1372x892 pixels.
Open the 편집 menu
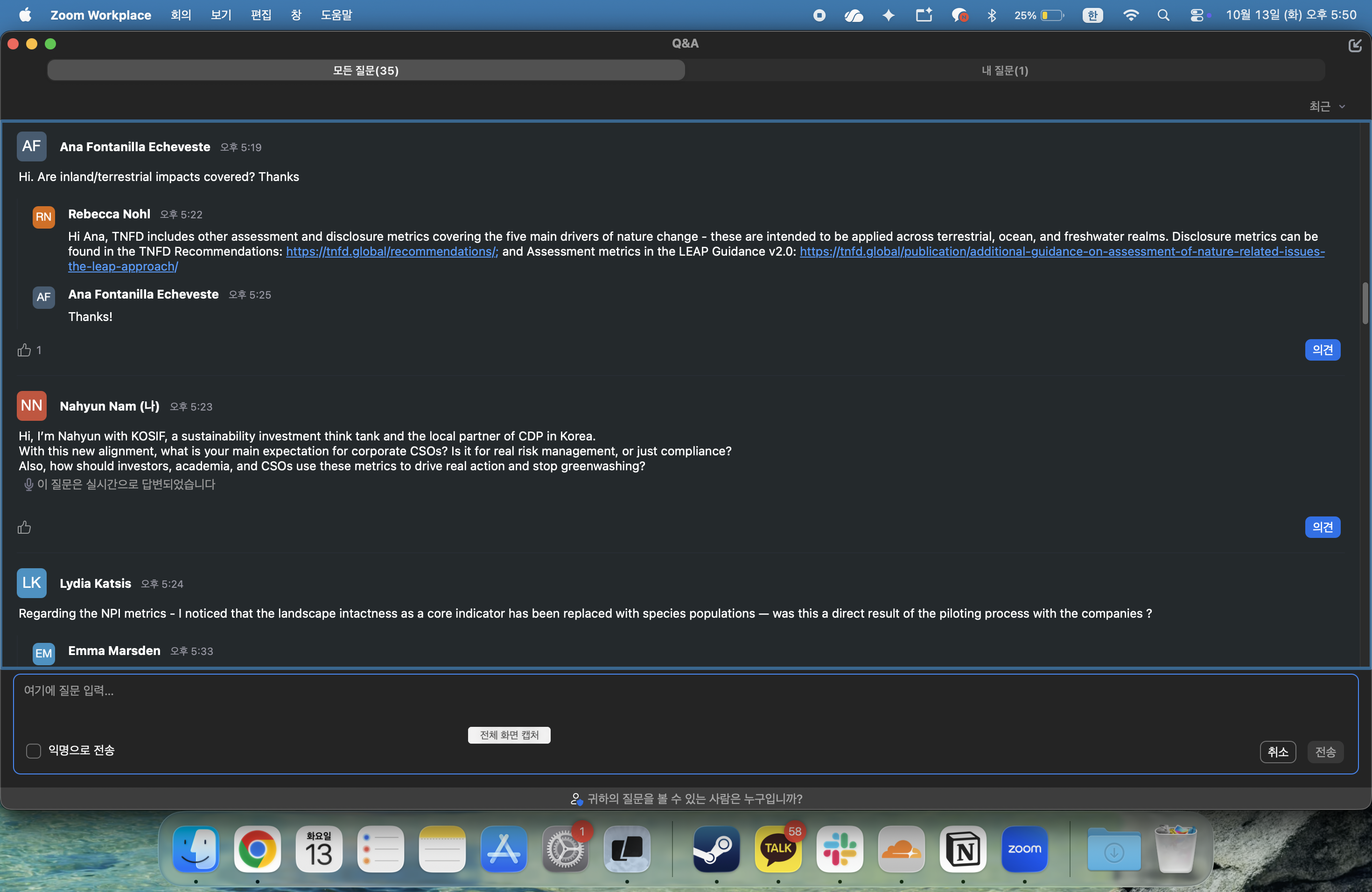(x=261, y=15)
